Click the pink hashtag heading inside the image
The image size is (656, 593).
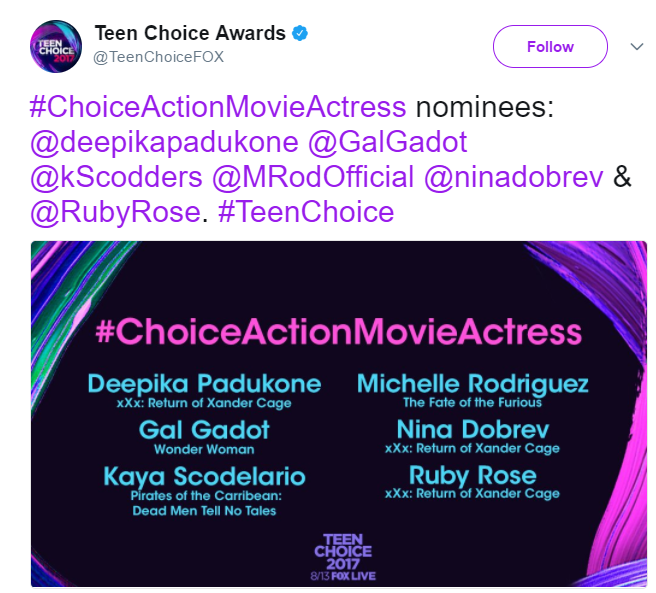coord(338,332)
